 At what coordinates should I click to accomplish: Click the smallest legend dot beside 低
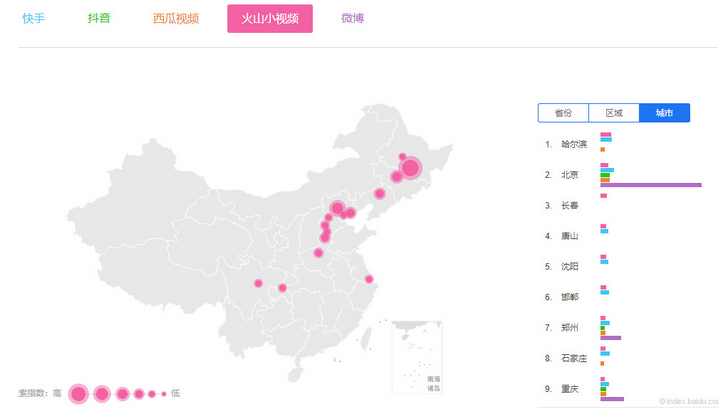click(164, 394)
